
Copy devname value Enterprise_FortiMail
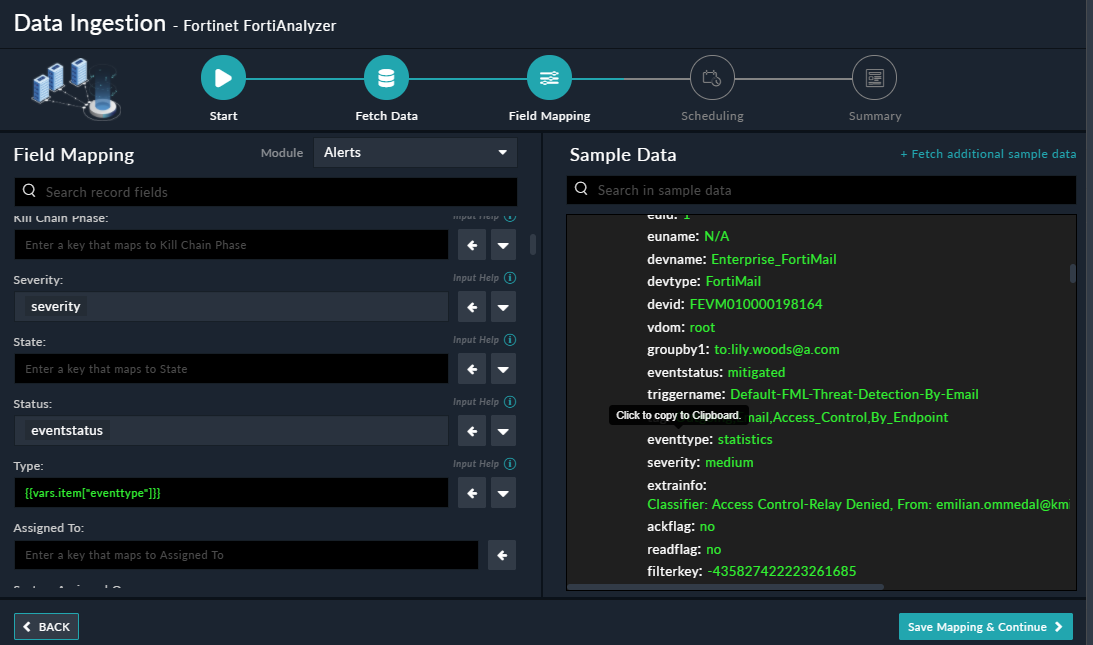(773, 259)
